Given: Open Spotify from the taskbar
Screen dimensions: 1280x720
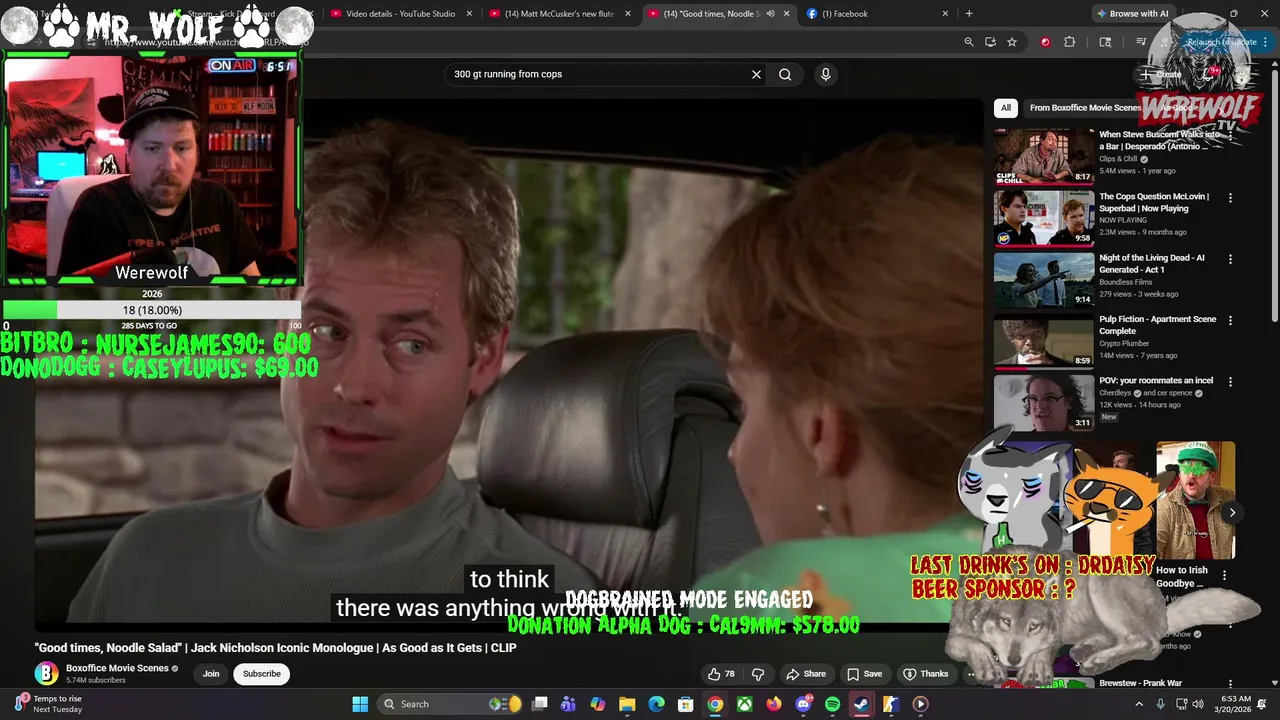Looking at the screenshot, I should 832,704.
